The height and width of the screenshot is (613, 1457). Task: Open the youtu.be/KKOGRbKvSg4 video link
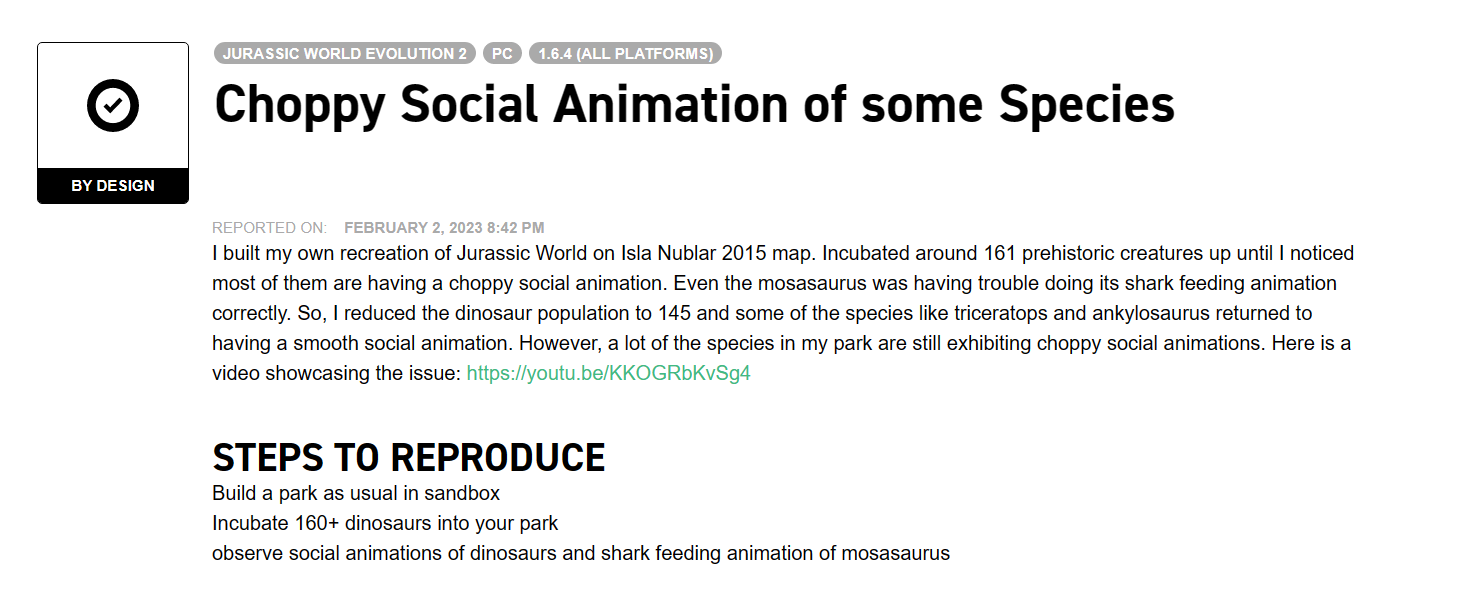pos(608,373)
